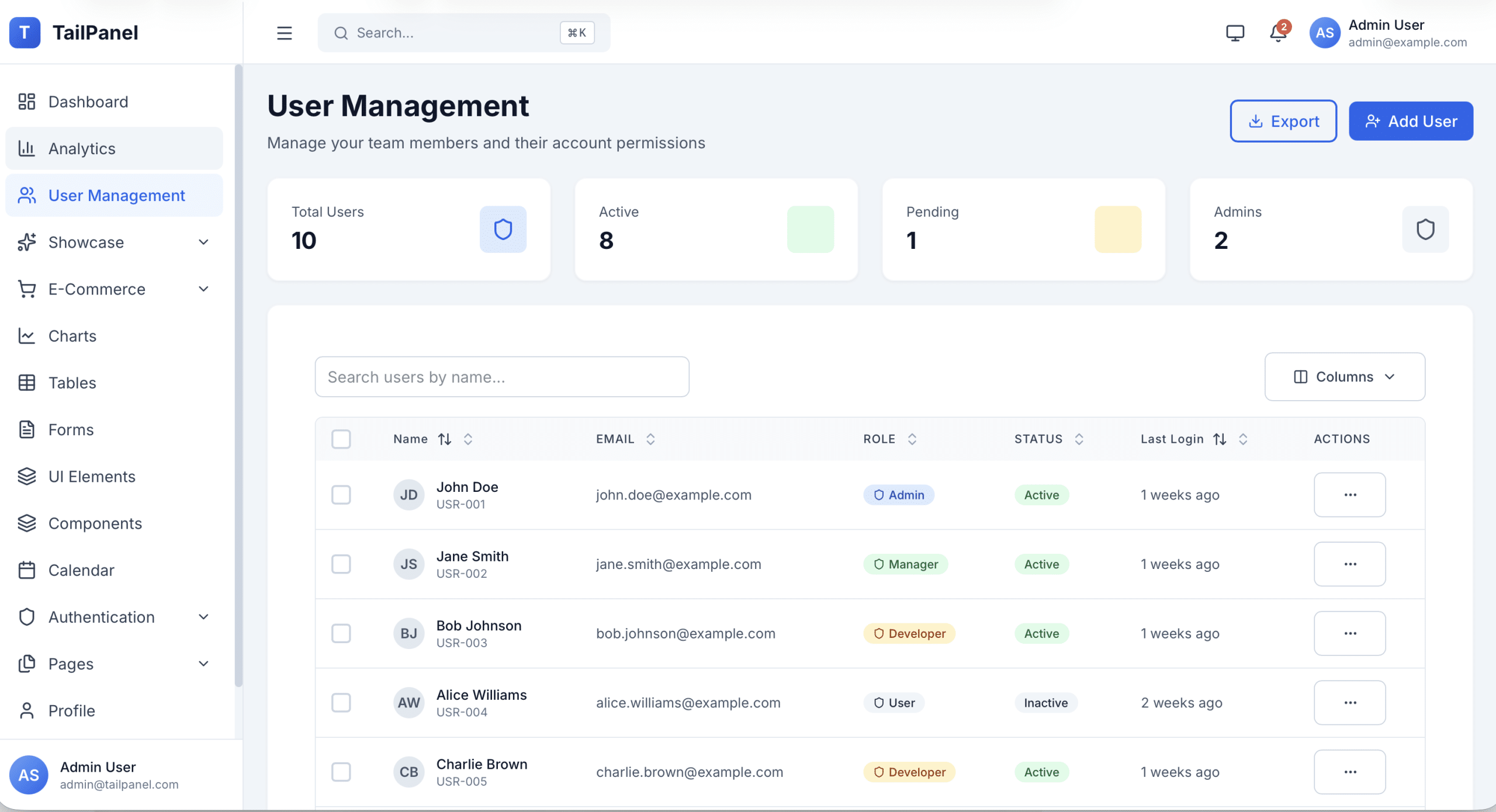This screenshot has height=812, width=1496.
Task: Click the hamburger menu sidebar toggle icon
Action: [284, 33]
